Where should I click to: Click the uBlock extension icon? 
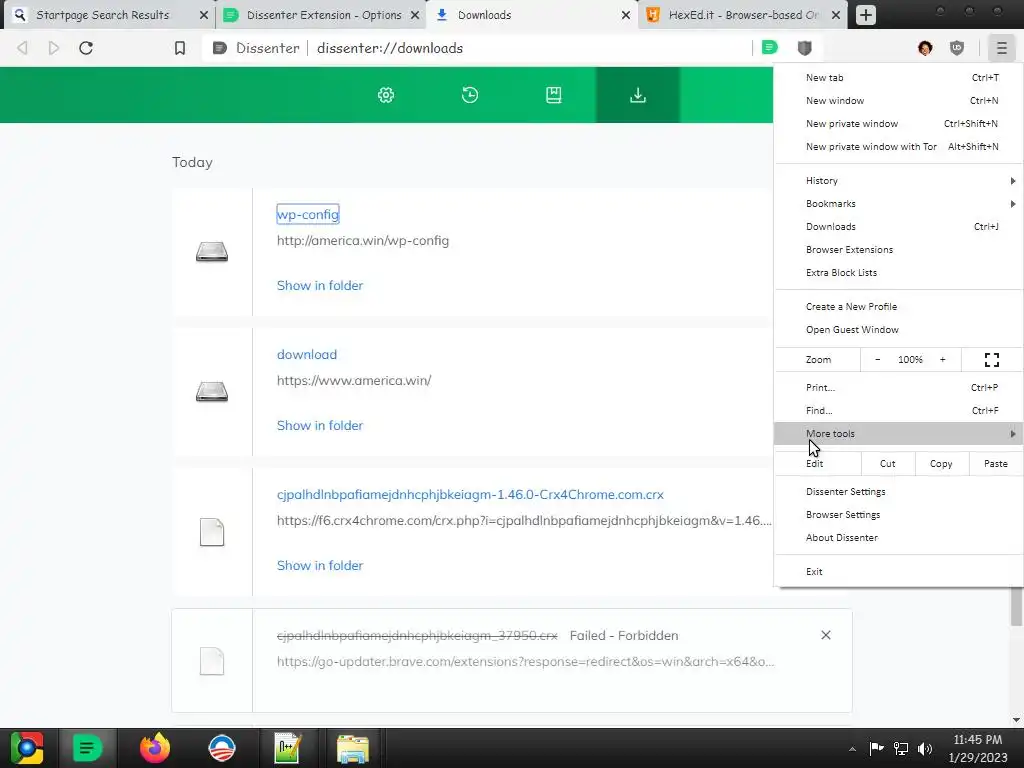957,48
